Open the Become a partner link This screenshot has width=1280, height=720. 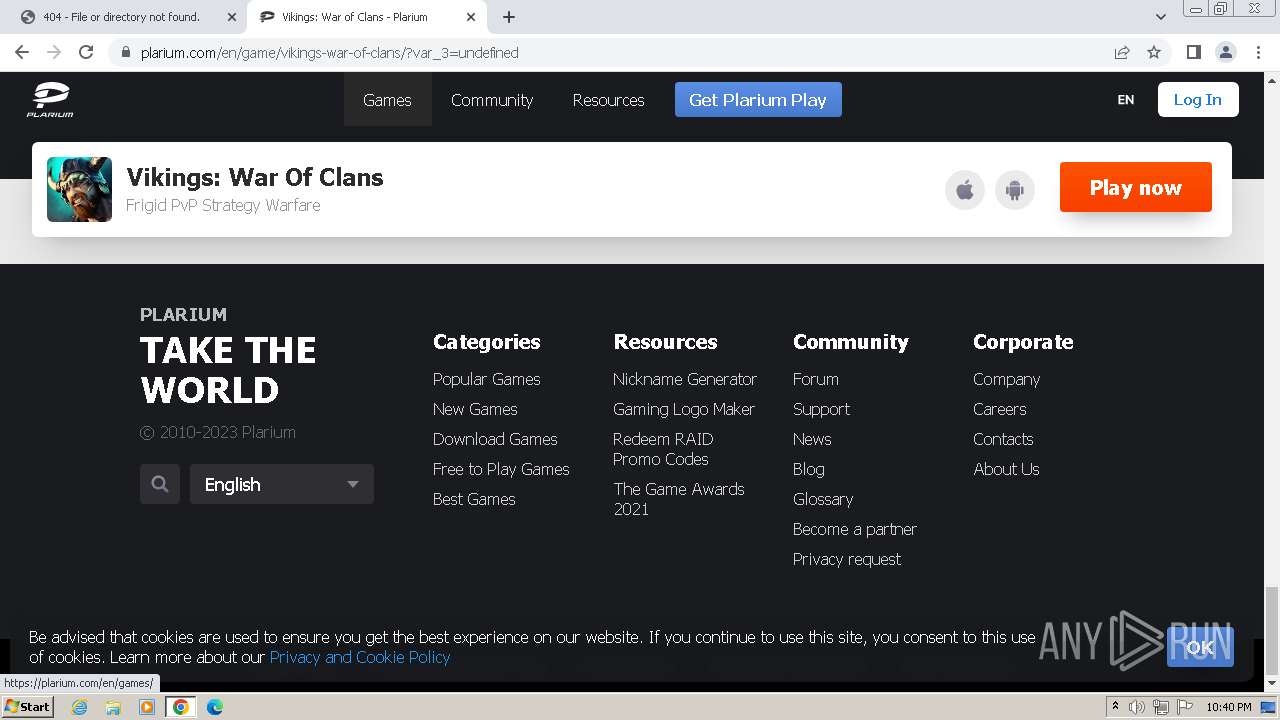855,529
